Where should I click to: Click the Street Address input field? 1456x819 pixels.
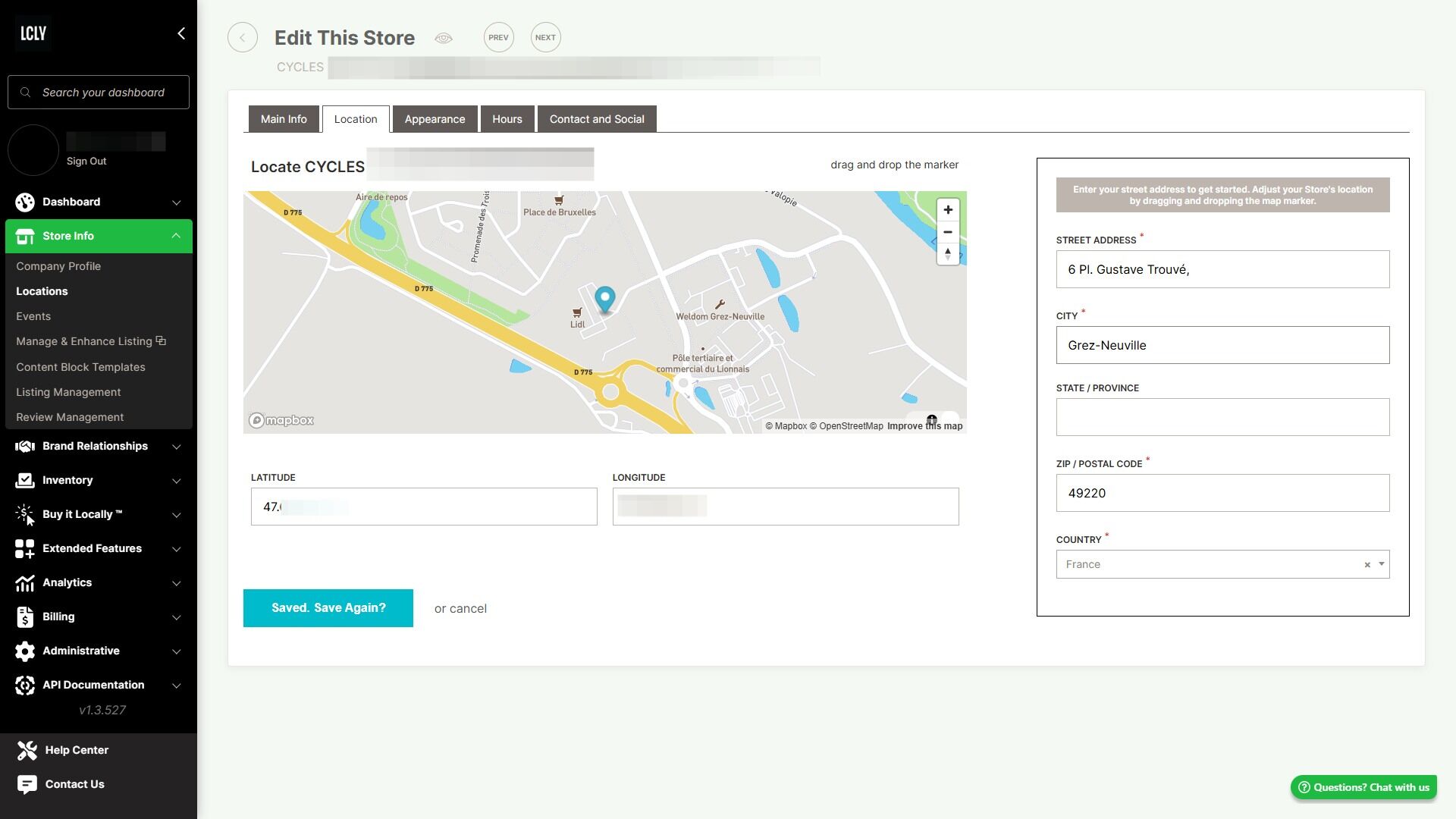click(1222, 269)
